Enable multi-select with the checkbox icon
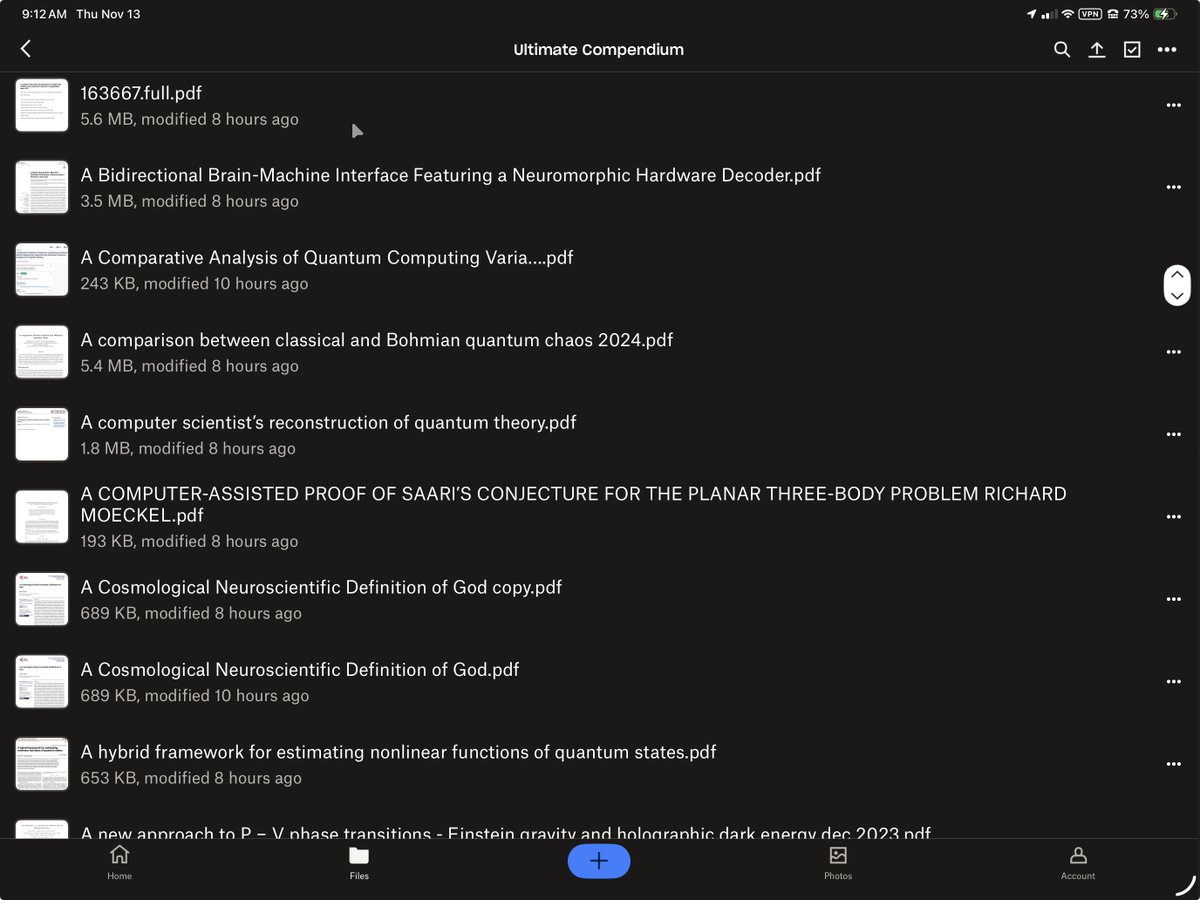Viewport: 1200px width, 900px height. click(1132, 49)
